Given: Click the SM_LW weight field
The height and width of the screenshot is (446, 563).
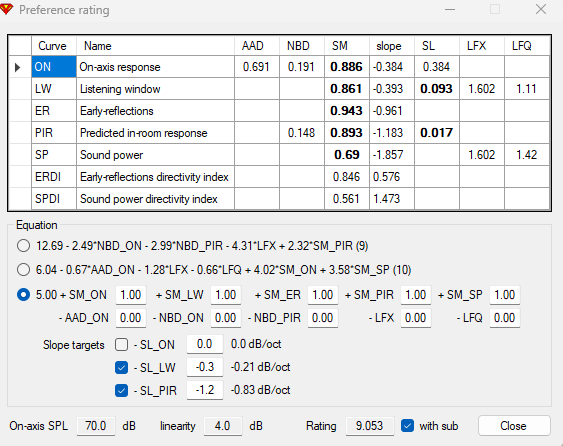Looking at the screenshot, I should tap(225, 295).
